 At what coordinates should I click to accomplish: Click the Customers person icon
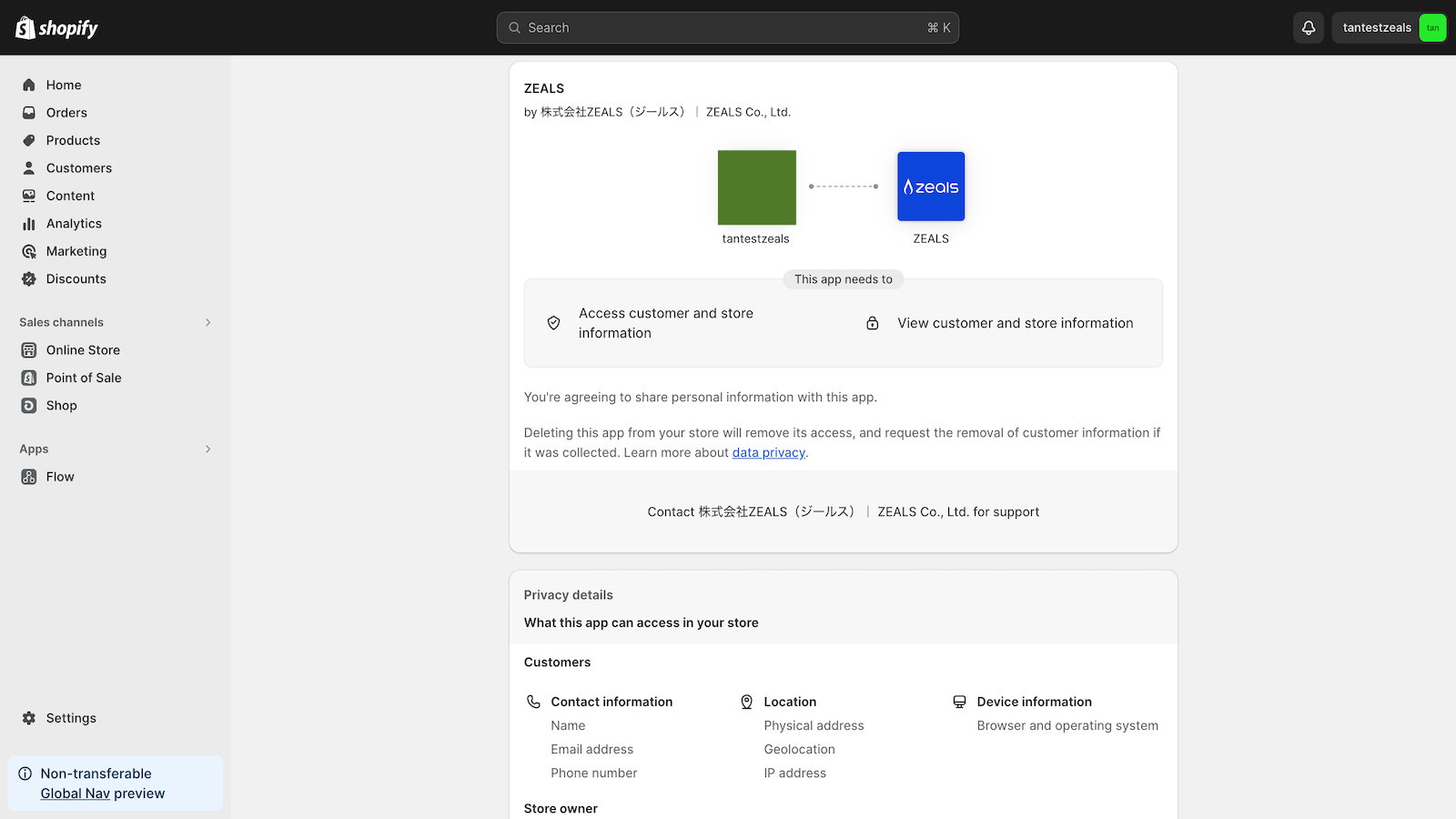click(x=29, y=168)
